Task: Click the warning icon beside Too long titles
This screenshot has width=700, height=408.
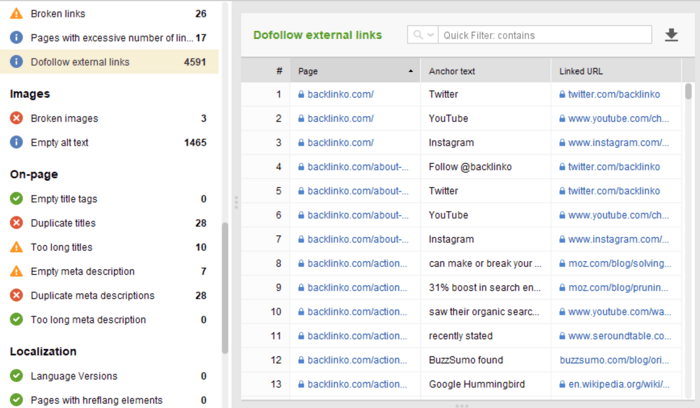Action: pyautogui.click(x=17, y=247)
